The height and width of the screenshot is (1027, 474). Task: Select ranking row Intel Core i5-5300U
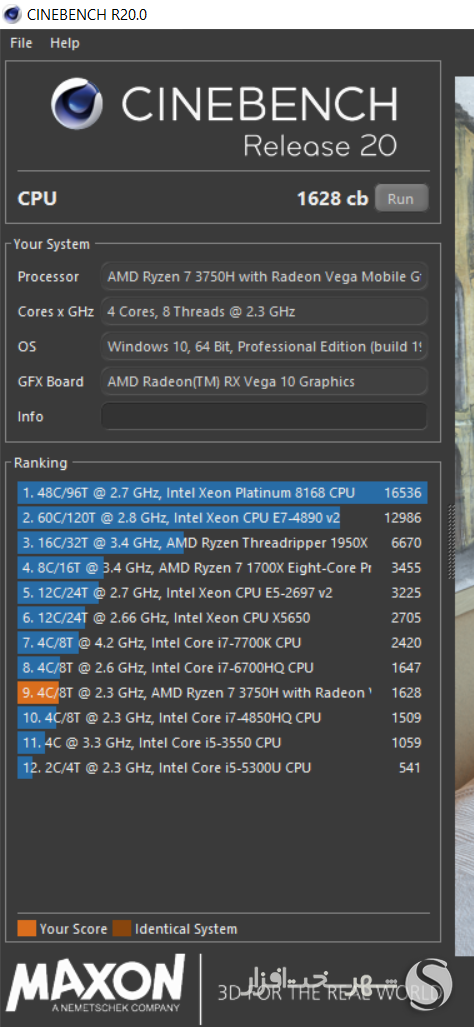(x=223, y=767)
